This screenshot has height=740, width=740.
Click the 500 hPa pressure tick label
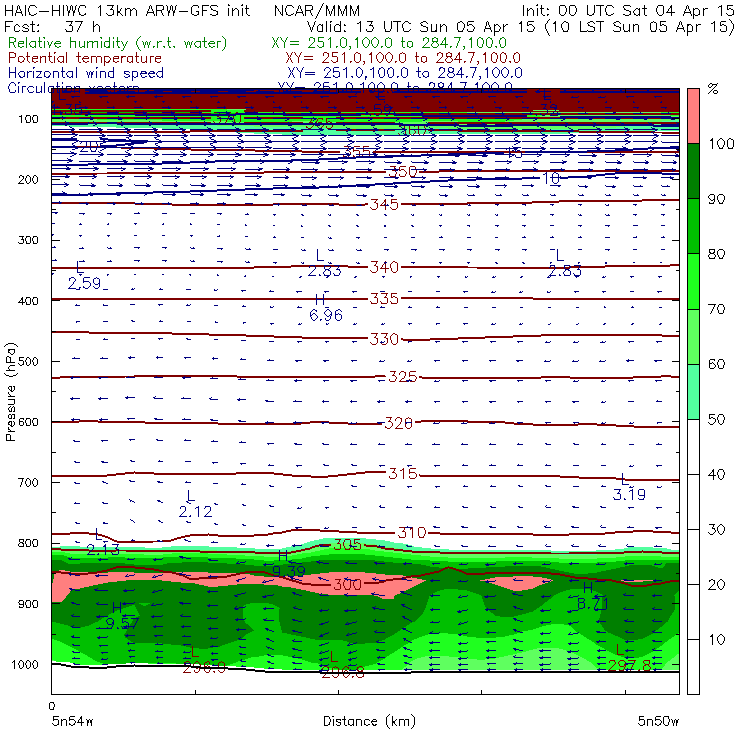[28, 361]
